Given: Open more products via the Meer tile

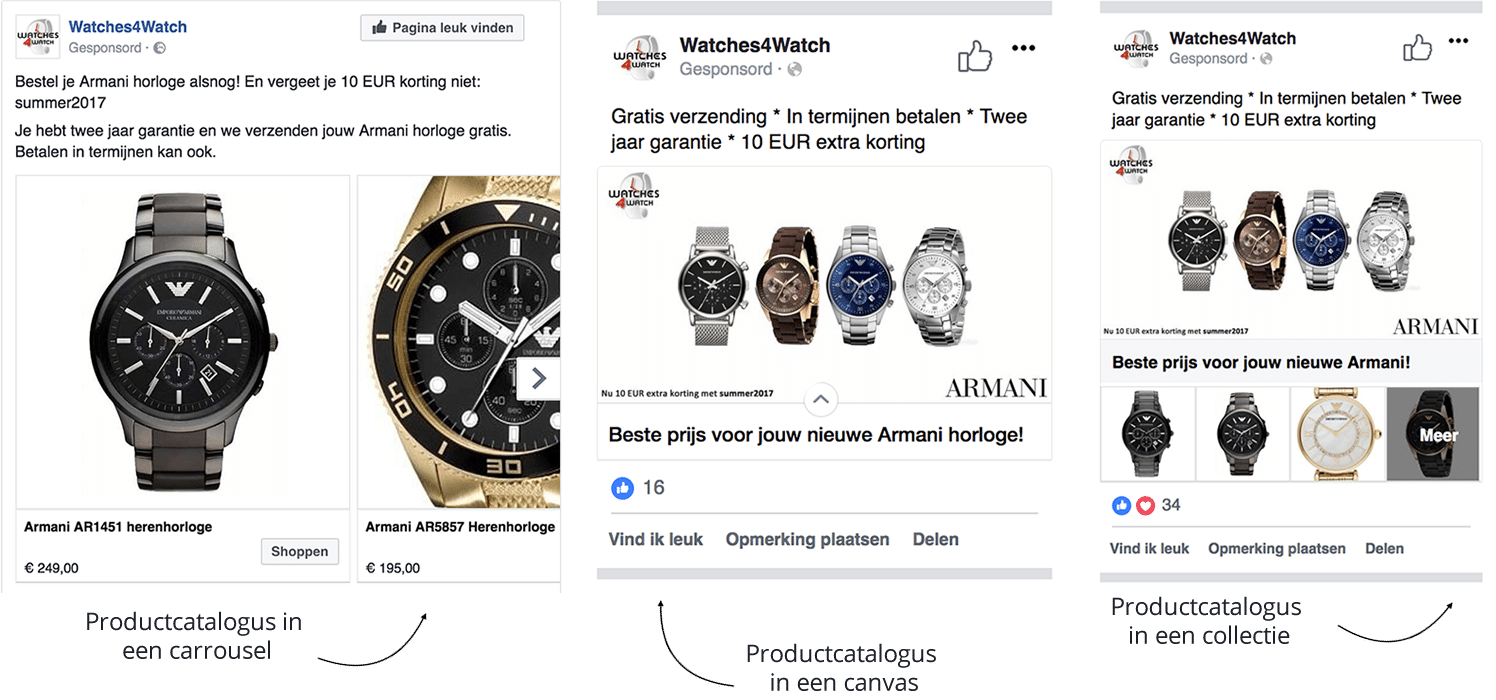Looking at the screenshot, I should (1432, 434).
